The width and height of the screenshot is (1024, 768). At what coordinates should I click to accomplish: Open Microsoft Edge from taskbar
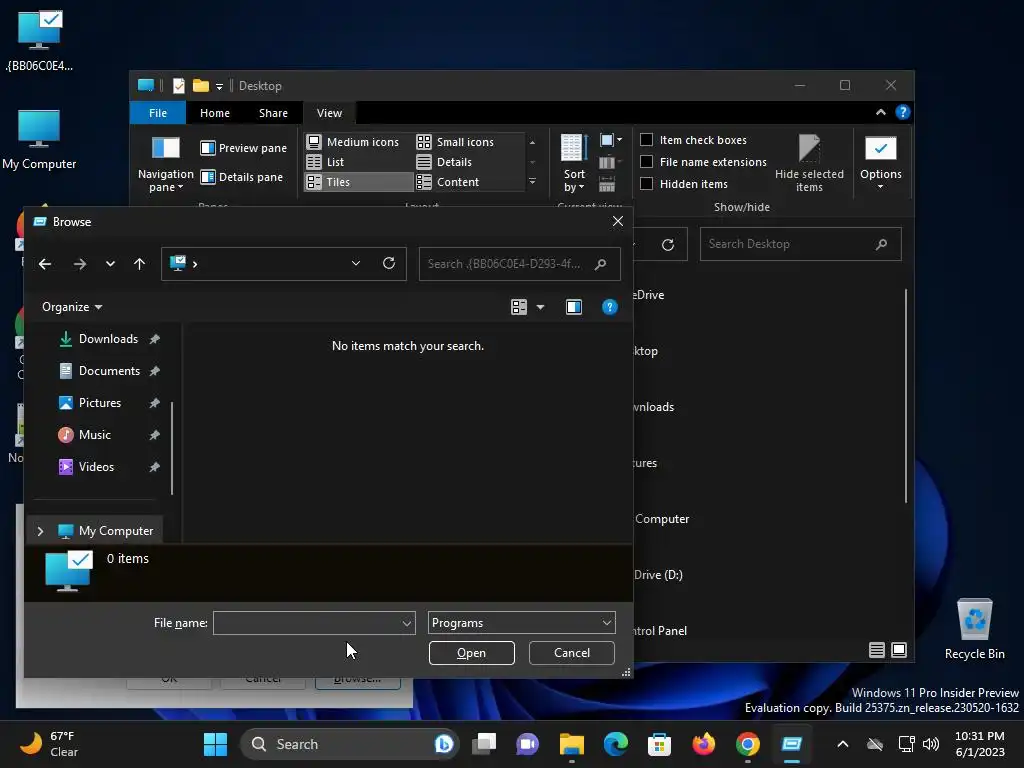tap(615, 744)
